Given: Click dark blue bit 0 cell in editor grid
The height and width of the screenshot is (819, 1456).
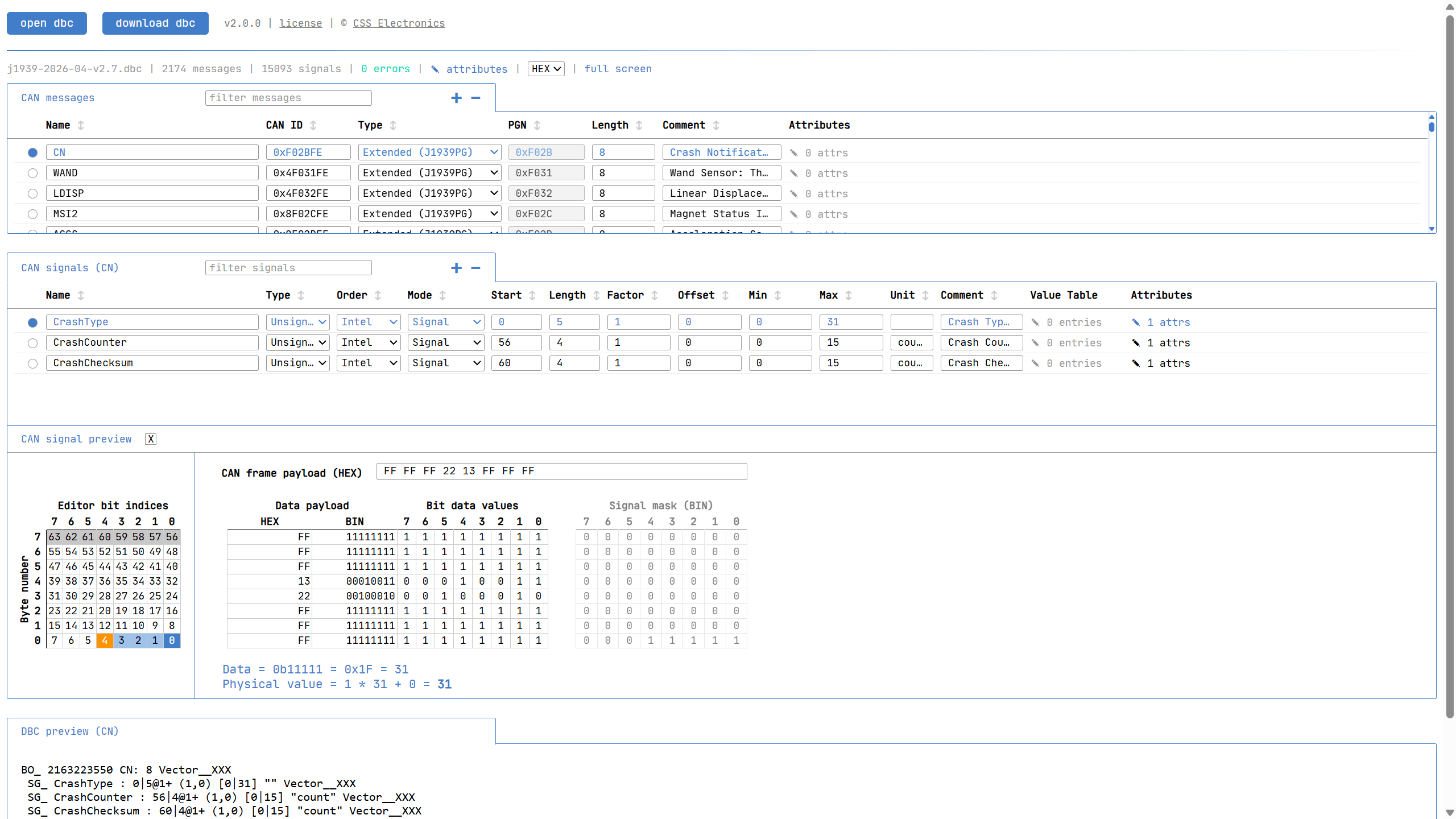Looking at the screenshot, I should tap(172, 640).
